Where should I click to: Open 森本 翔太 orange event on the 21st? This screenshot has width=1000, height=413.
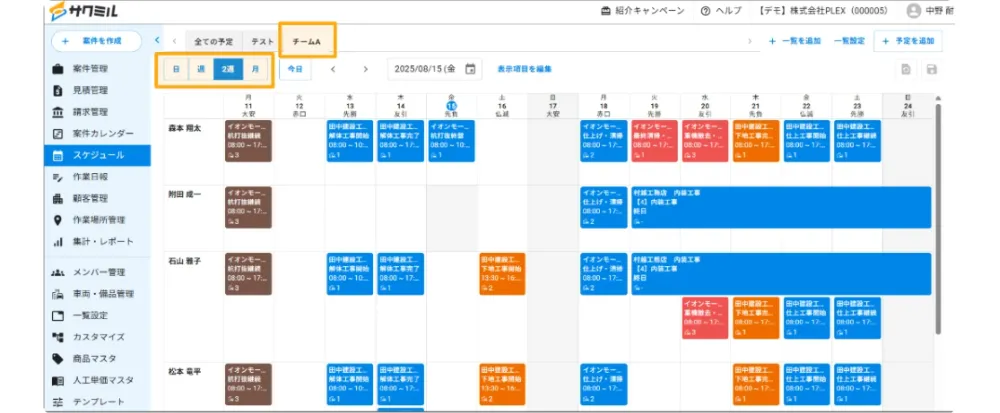(756, 141)
